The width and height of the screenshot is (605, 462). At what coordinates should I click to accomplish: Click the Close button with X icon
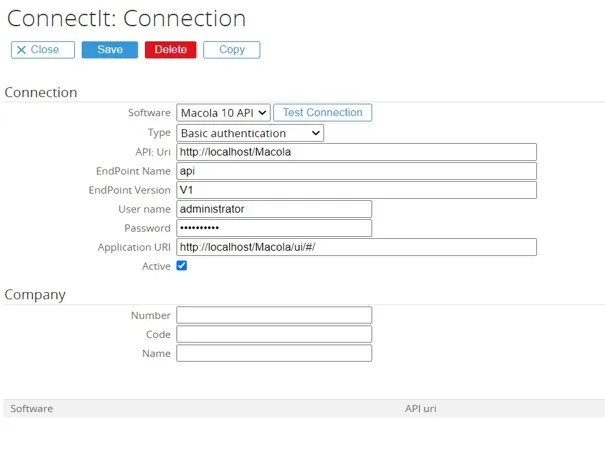pyautogui.click(x=36, y=50)
